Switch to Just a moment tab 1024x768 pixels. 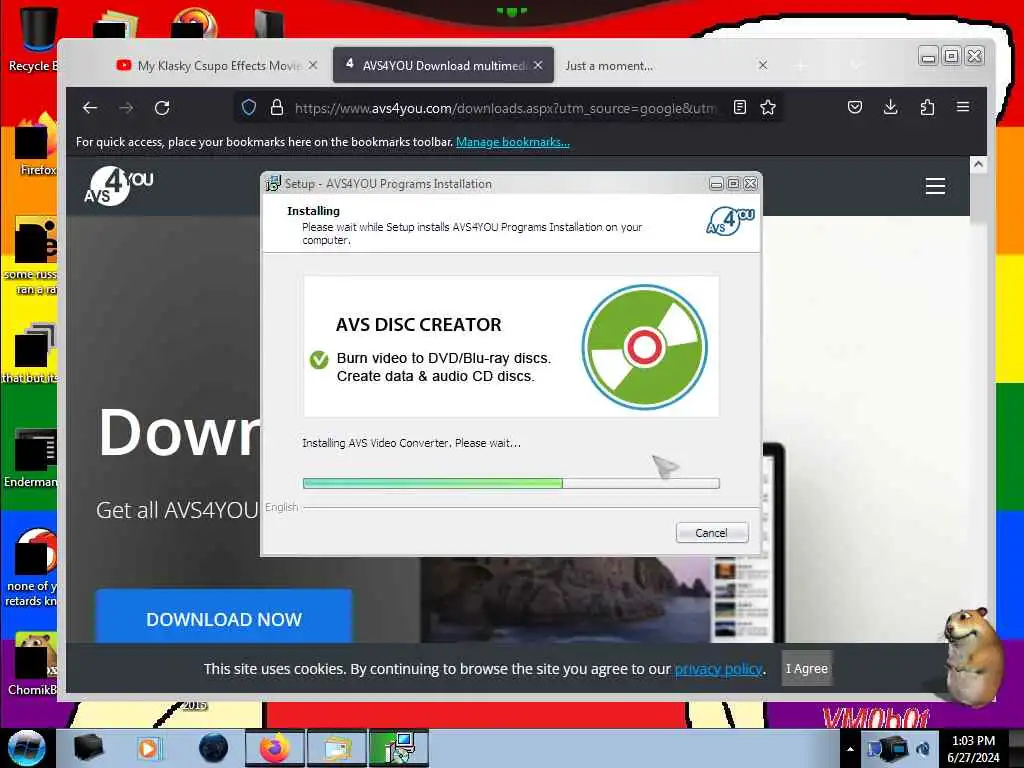point(666,65)
